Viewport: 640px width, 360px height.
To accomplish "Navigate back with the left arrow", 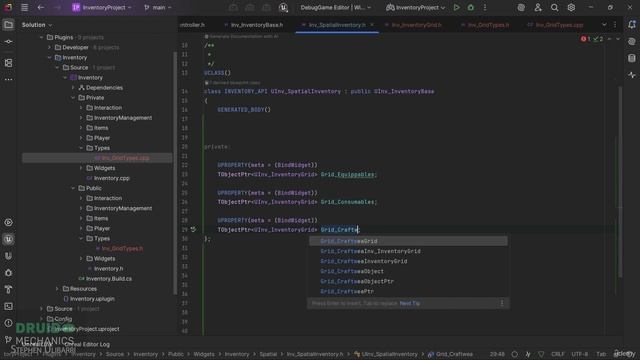I will pos(40,7).
